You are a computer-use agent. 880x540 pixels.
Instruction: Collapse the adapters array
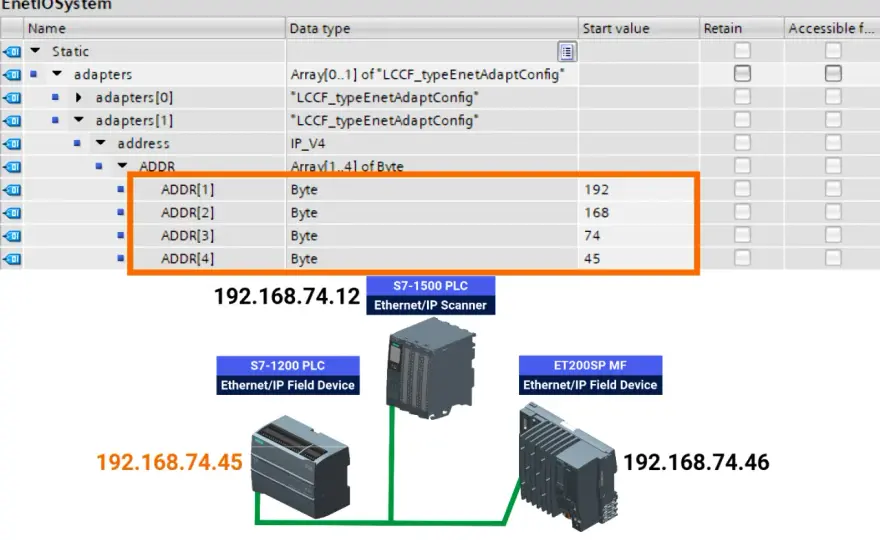point(57,74)
